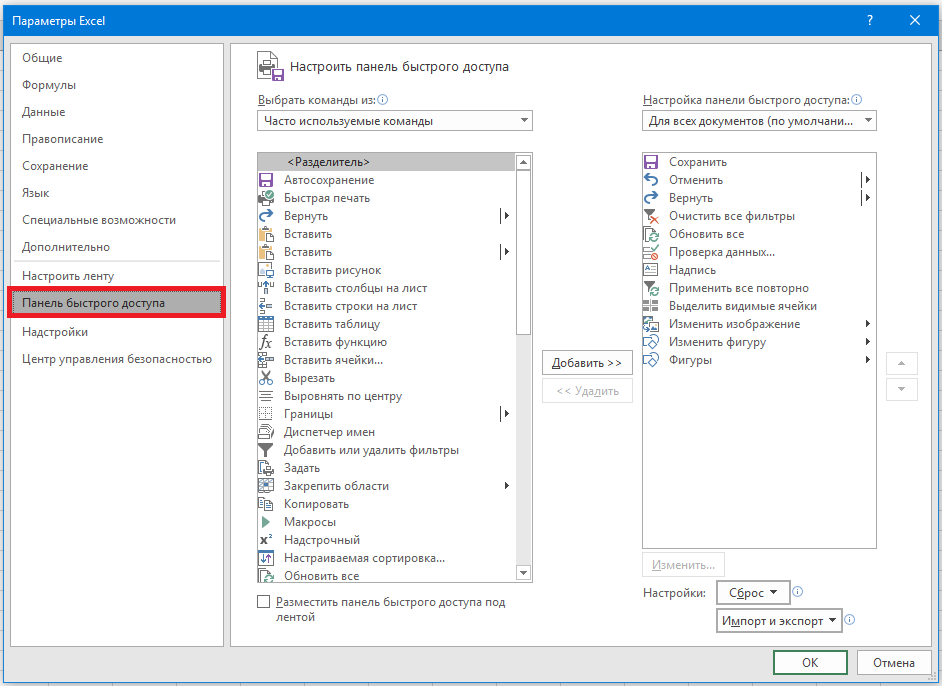This screenshot has height=686, width=942.
Task: Open the Выбрать команды из combo box
Action: coord(395,121)
